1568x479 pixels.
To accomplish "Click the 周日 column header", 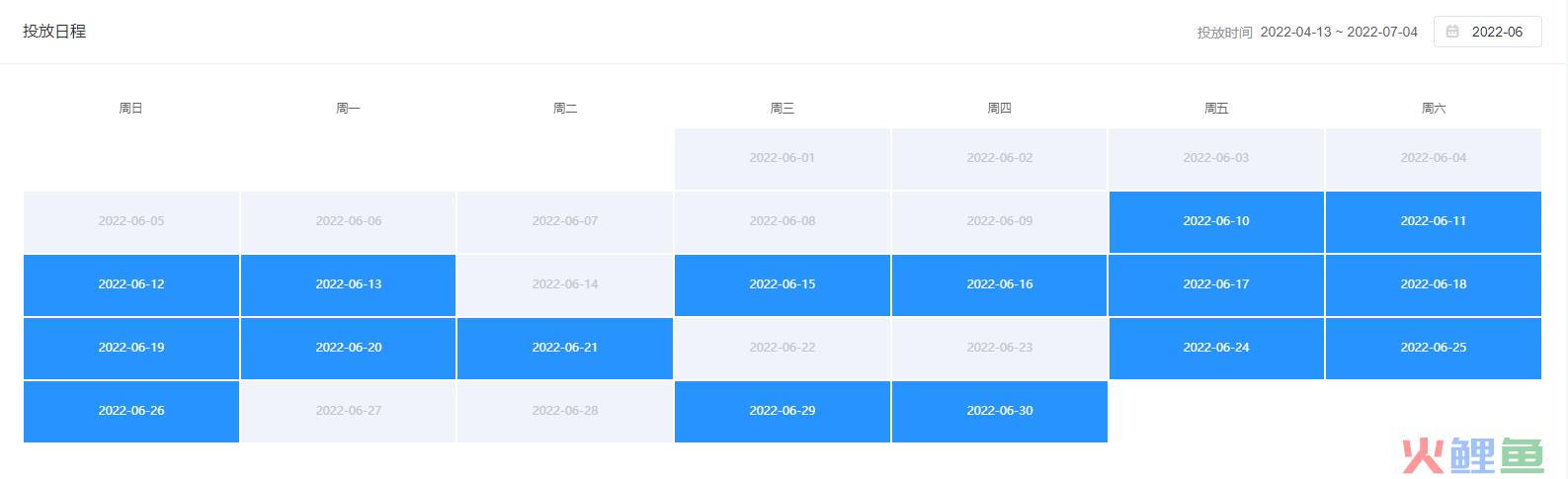I will [131, 109].
